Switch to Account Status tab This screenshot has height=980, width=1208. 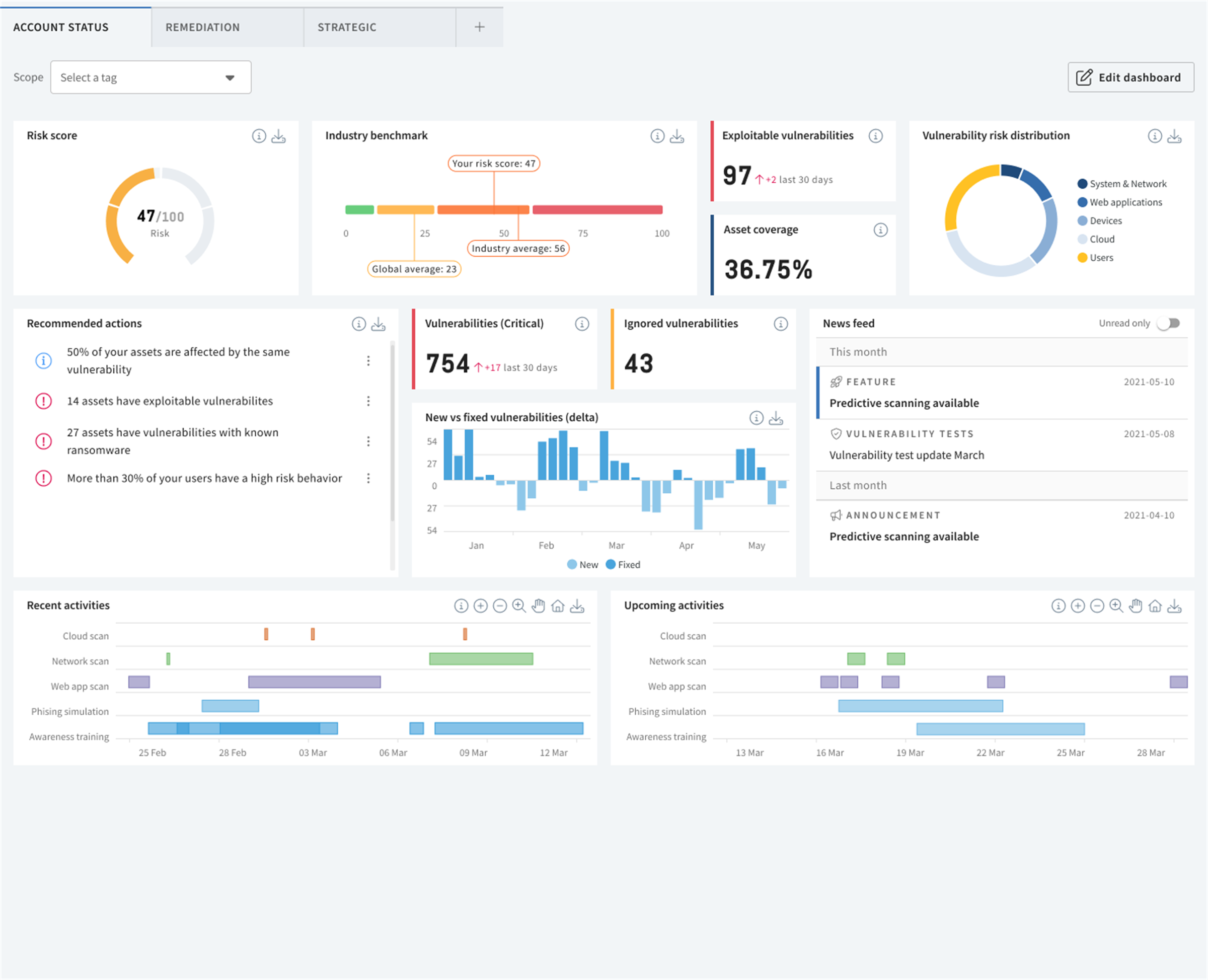75,27
